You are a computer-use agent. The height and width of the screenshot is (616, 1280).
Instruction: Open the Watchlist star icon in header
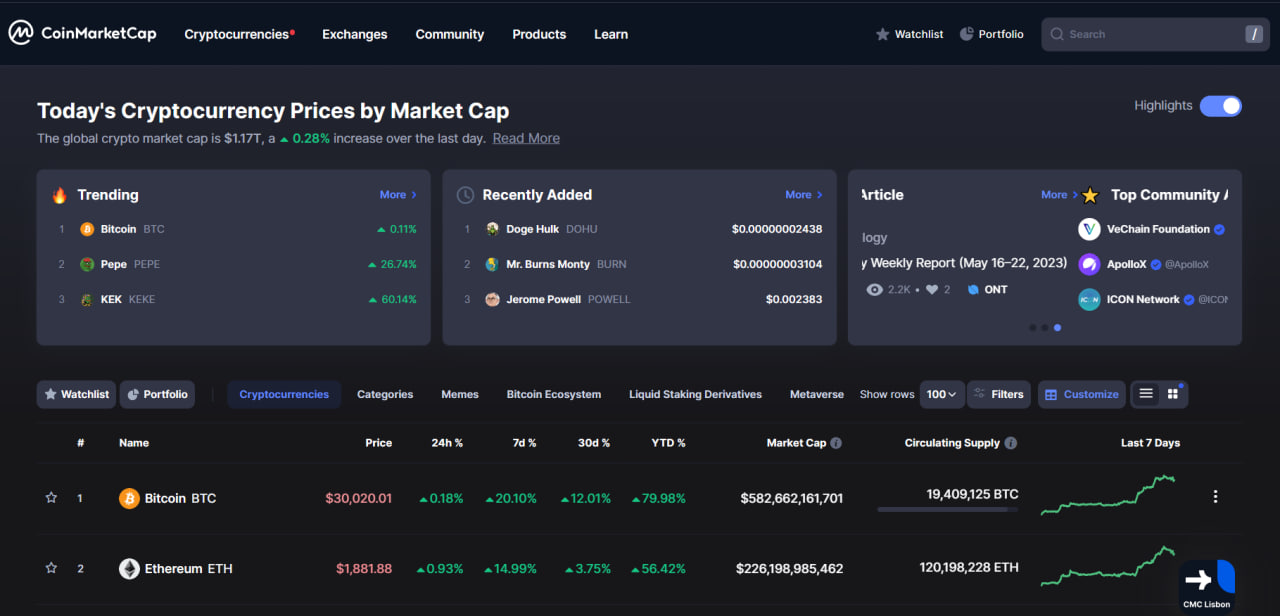[x=882, y=34]
